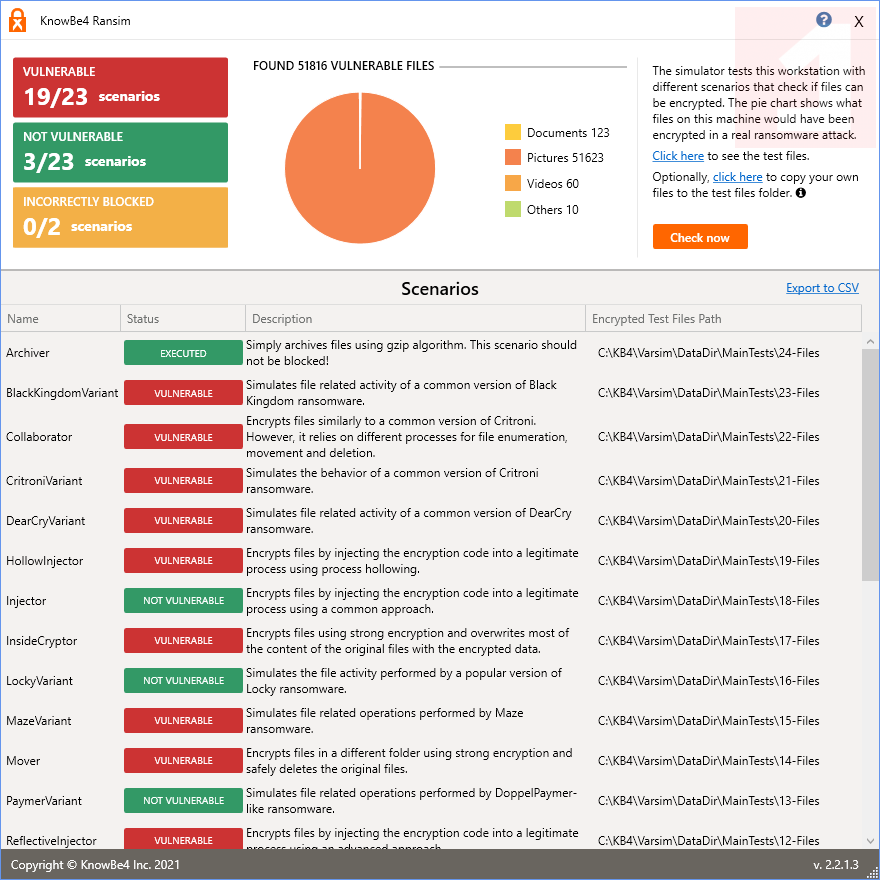880x880 pixels.
Task: Click the pie chart of vulnerable files
Action: click(x=360, y=168)
